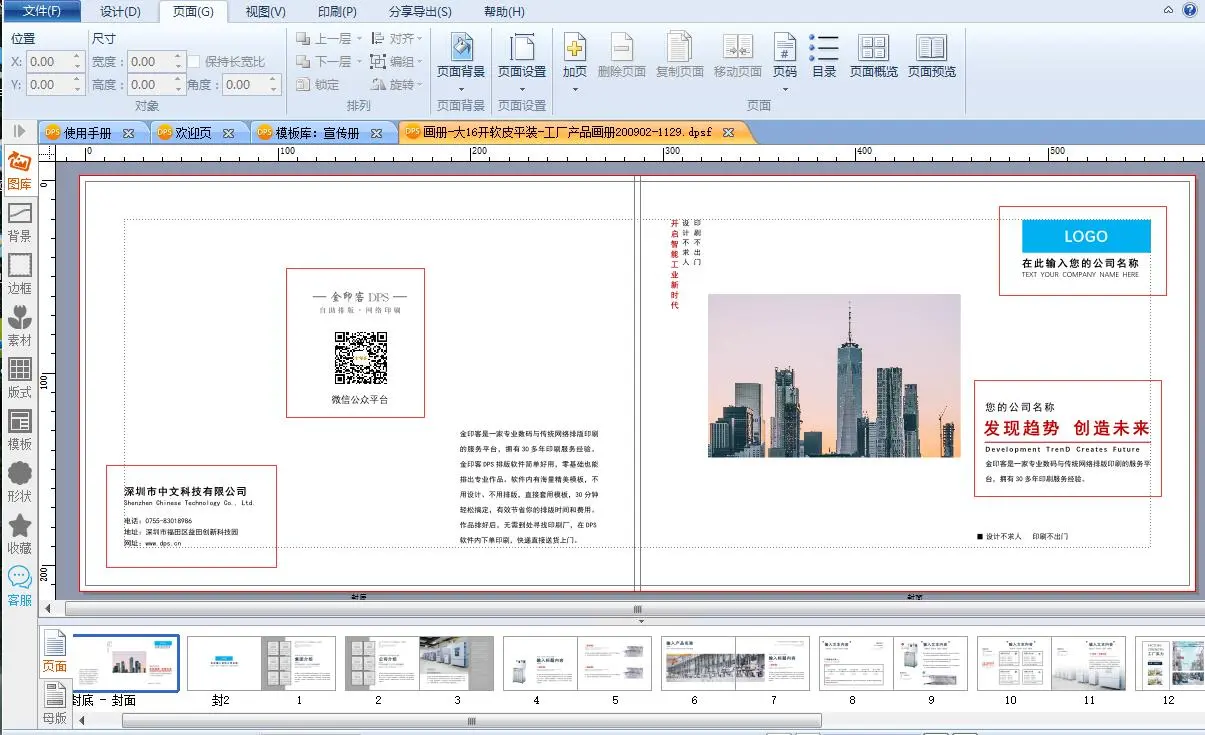Enable the 保持长宽比 checkbox
The width and height of the screenshot is (1205, 735).
(195, 62)
